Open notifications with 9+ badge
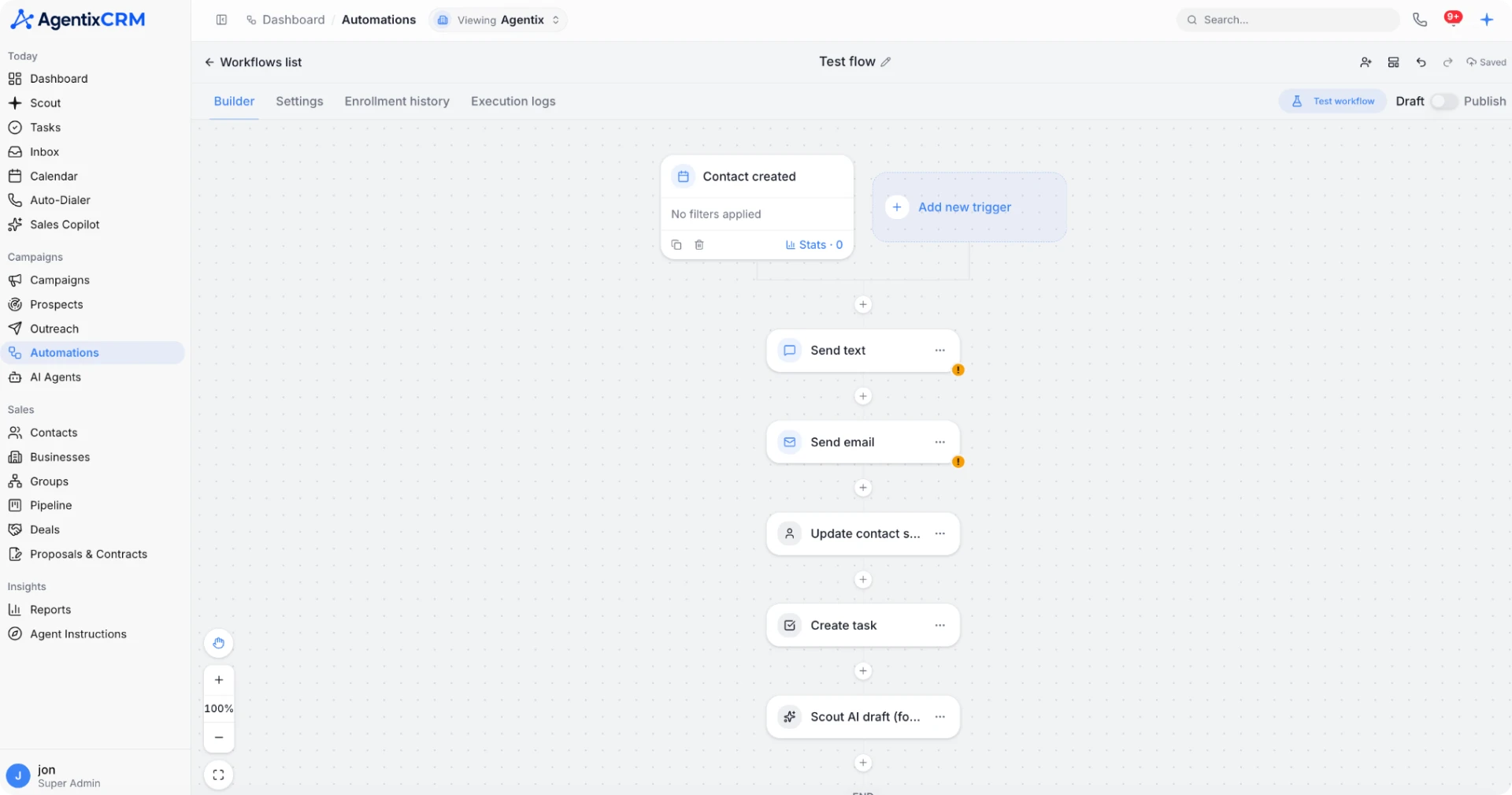The image size is (1512, 795). point(1453,18)
